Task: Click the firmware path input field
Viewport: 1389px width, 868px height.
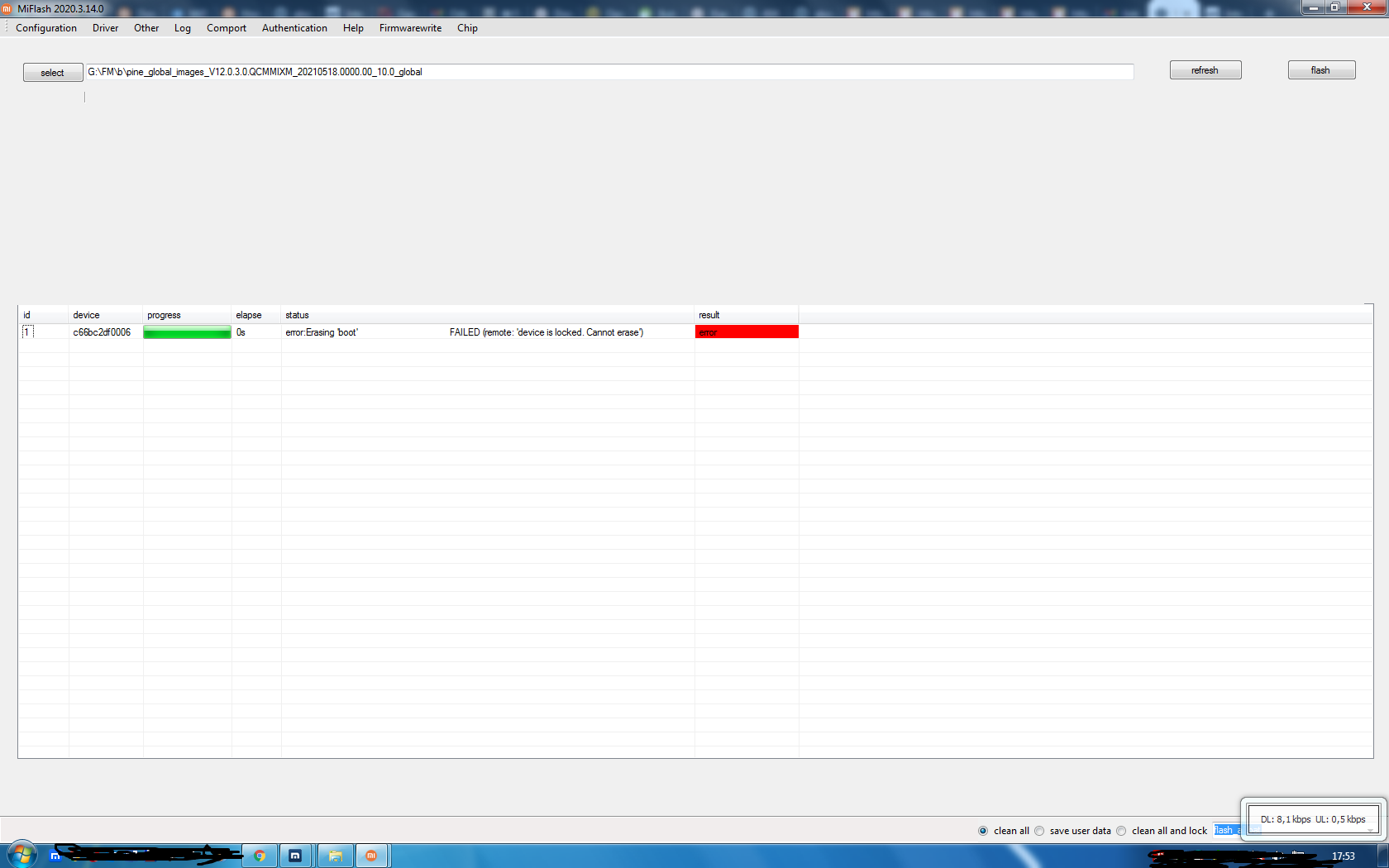Action: coord(609,72)
